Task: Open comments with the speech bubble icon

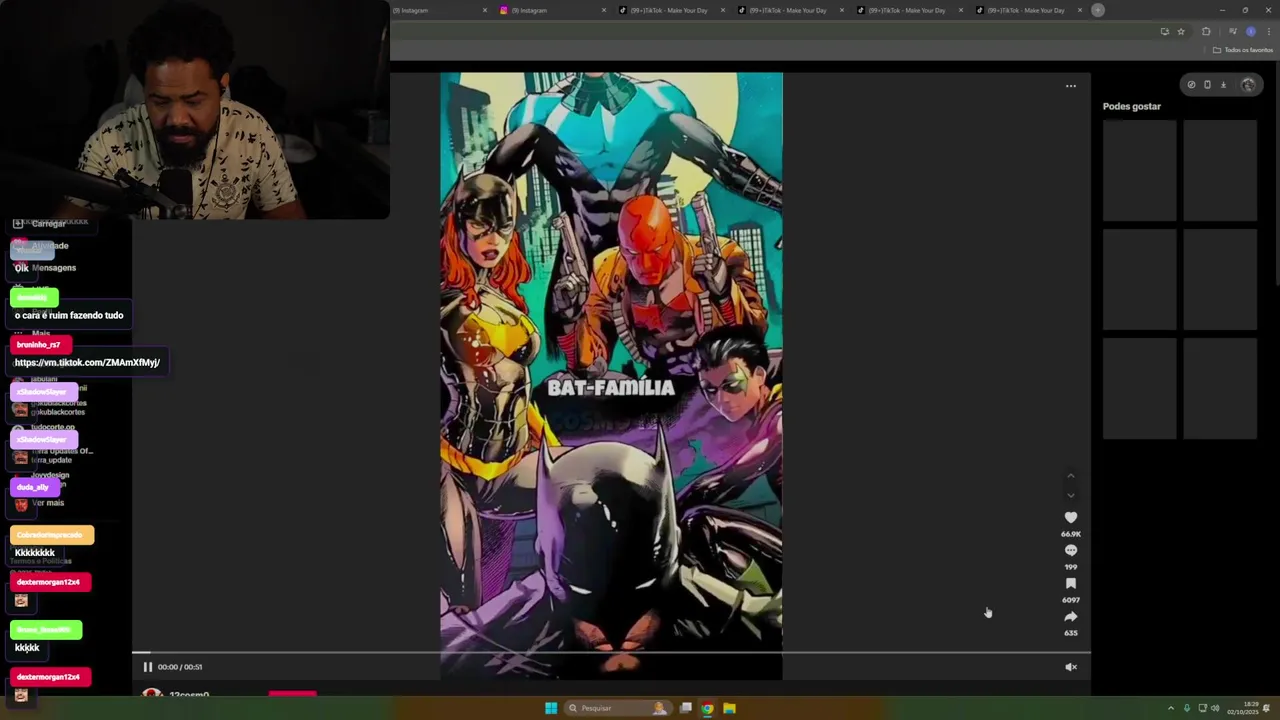Action: (x=1071, y=550)
